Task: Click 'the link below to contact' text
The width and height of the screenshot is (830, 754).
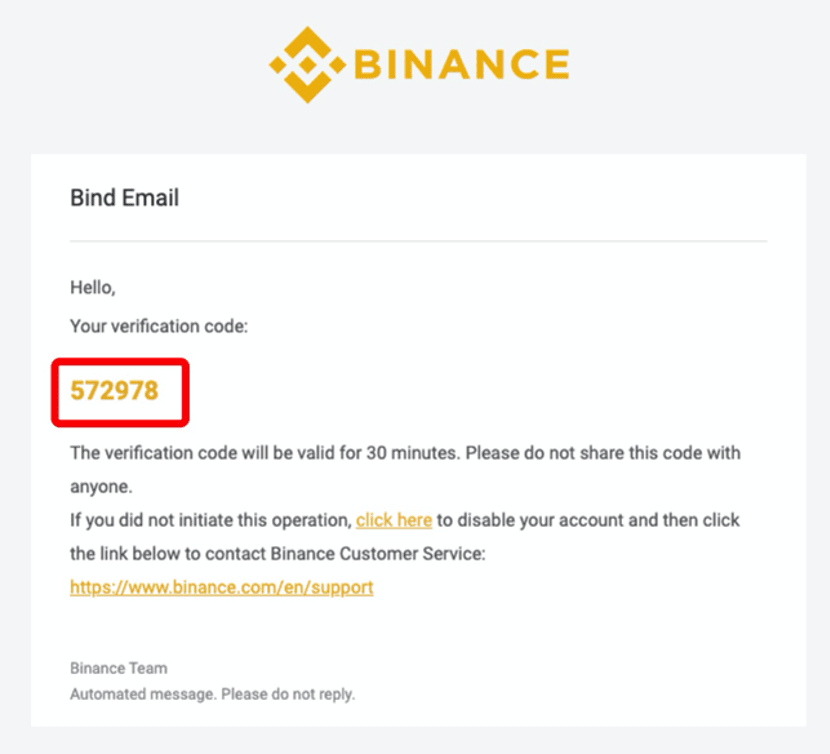Action: (168, 553)
